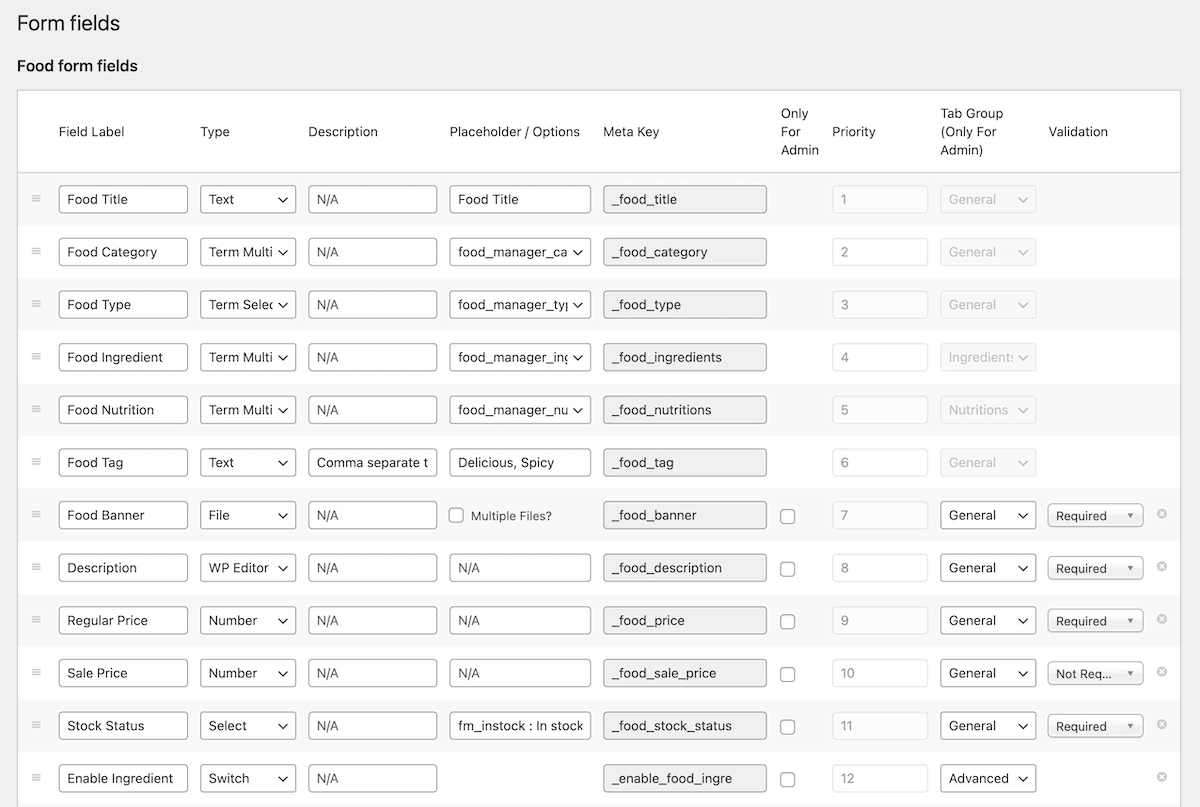Image resolution: width=1200 pixels, height=807 pixels.
Task: Click drag handle icon beside Food Banner
Action: 36,515
